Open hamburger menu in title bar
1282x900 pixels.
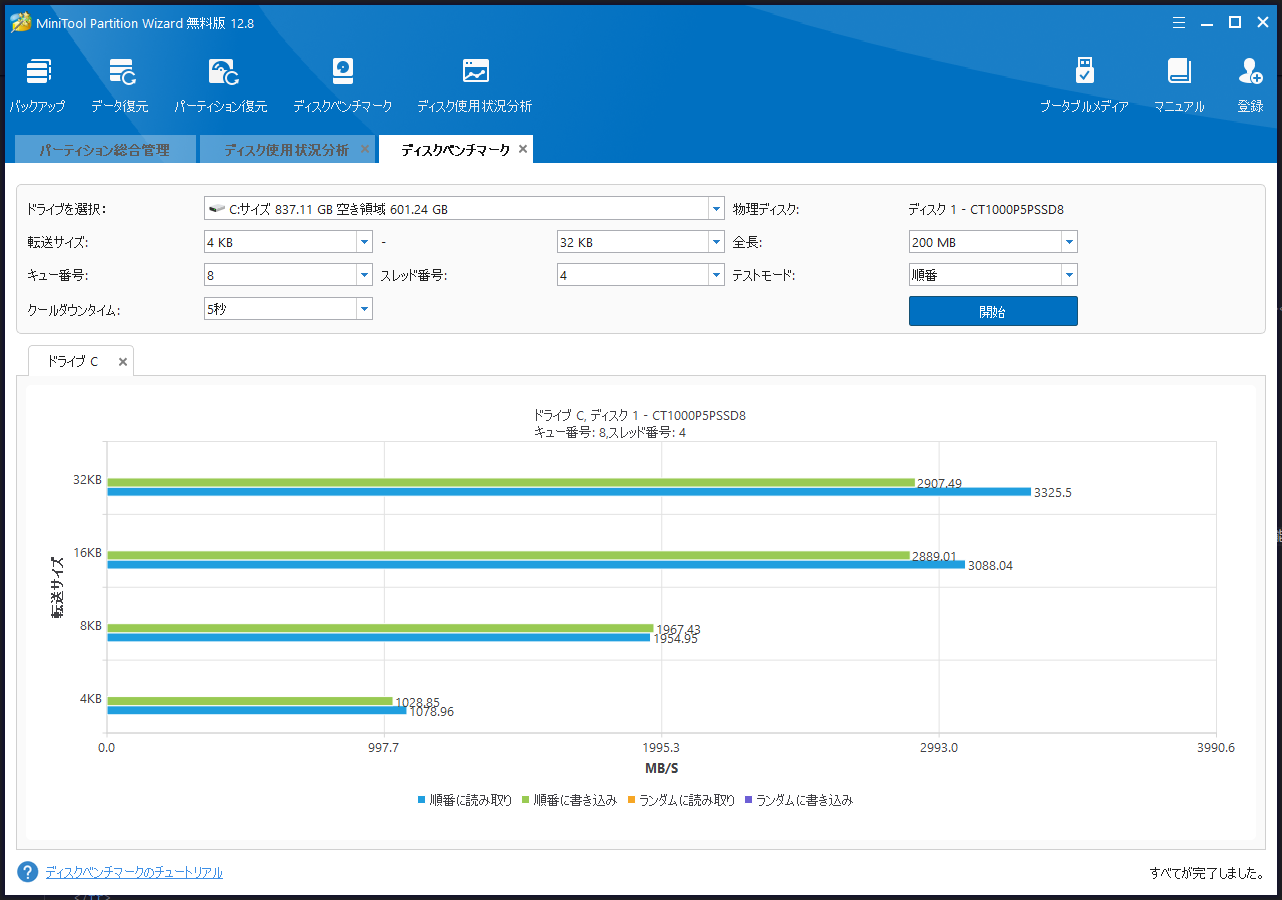[1179, 22]
